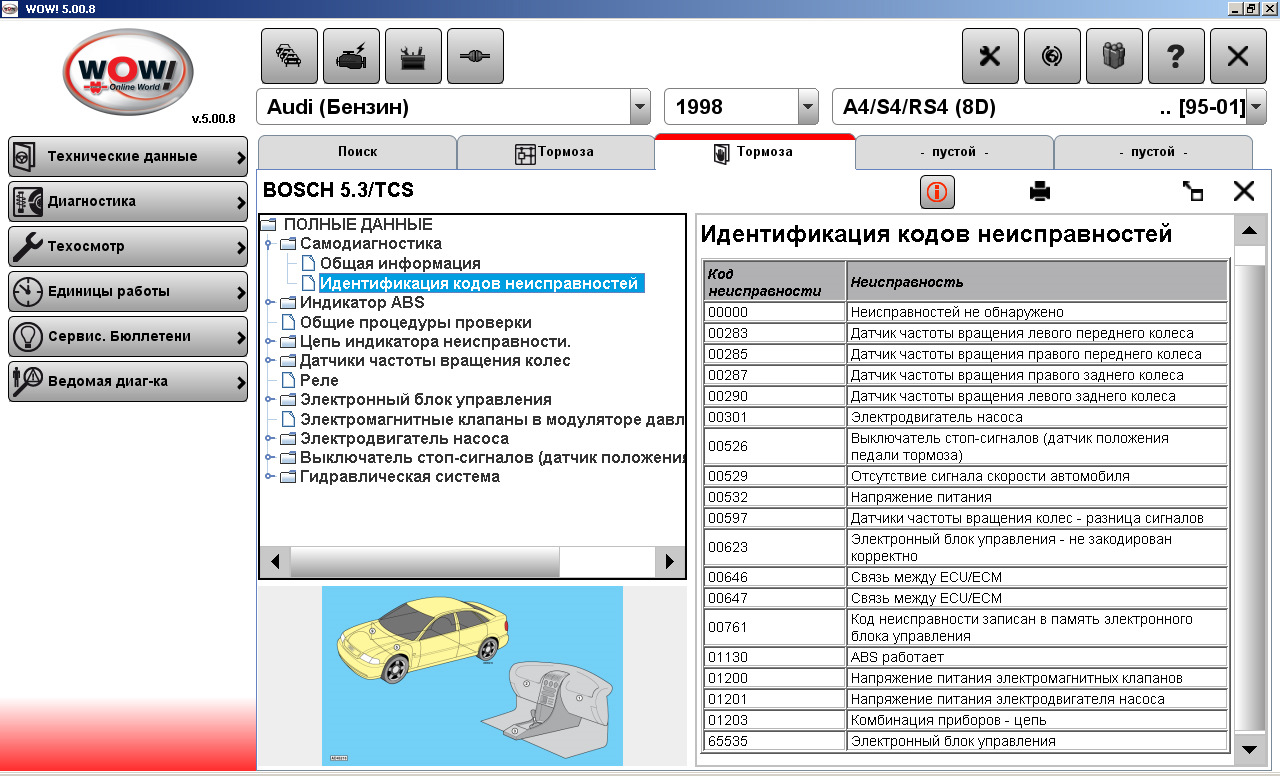Viewport: 1280px width, 776px height.
Task: Open Общая информация tree document
Action: tap(400, 264)
